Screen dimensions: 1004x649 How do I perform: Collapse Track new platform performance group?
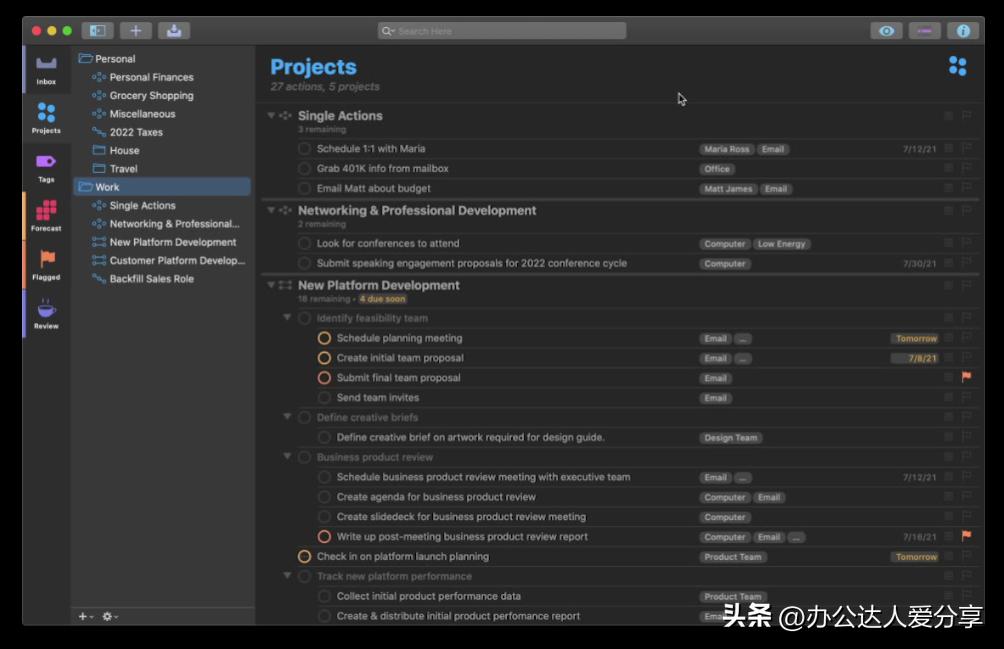point(287,575)
